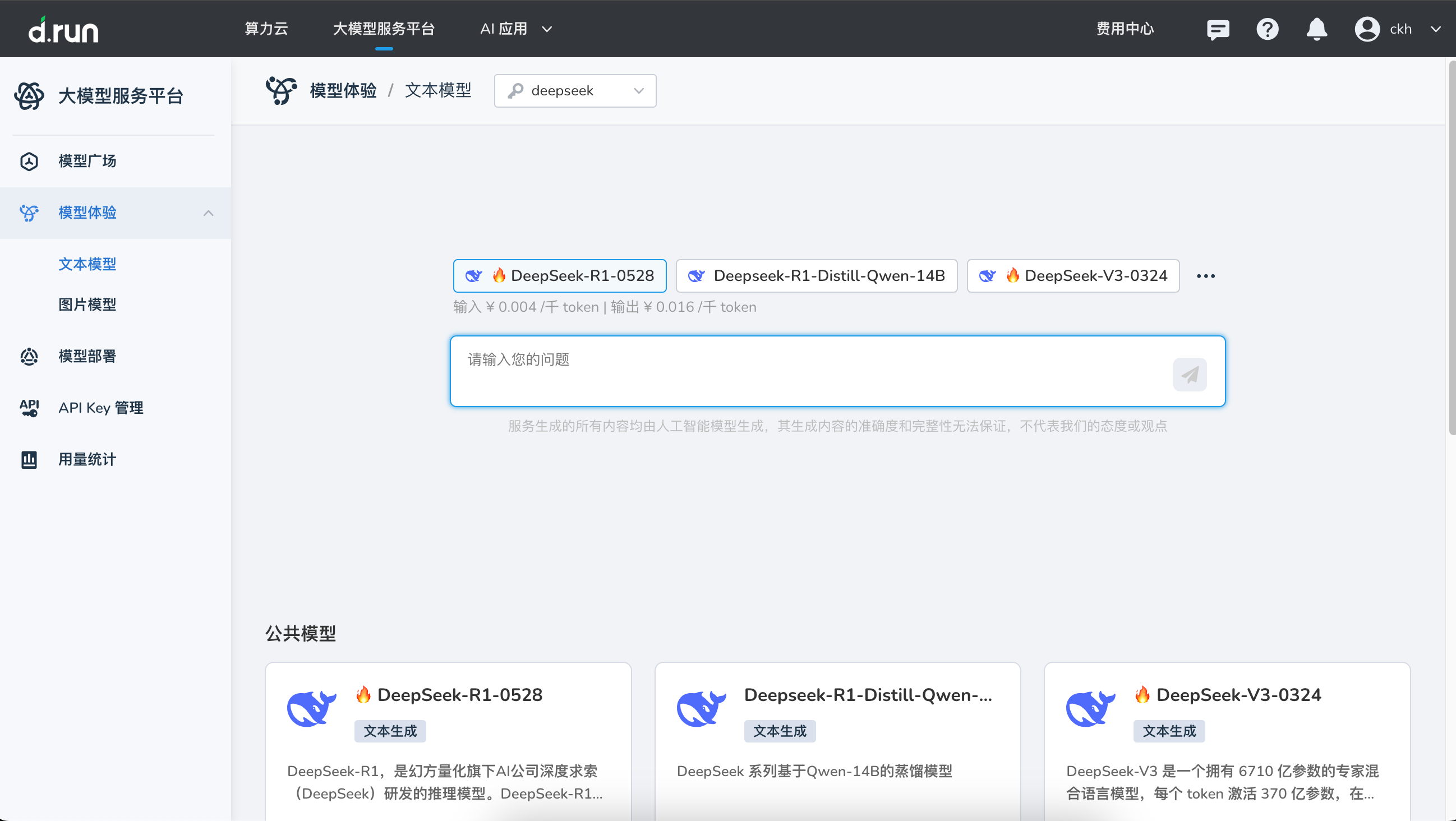Open 费用中心 link in header

click(1125, 29)
